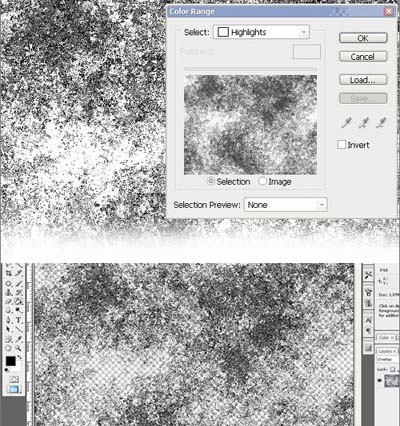
Task: Click the Color Range preview image
Action: click(x=250, y=125)
